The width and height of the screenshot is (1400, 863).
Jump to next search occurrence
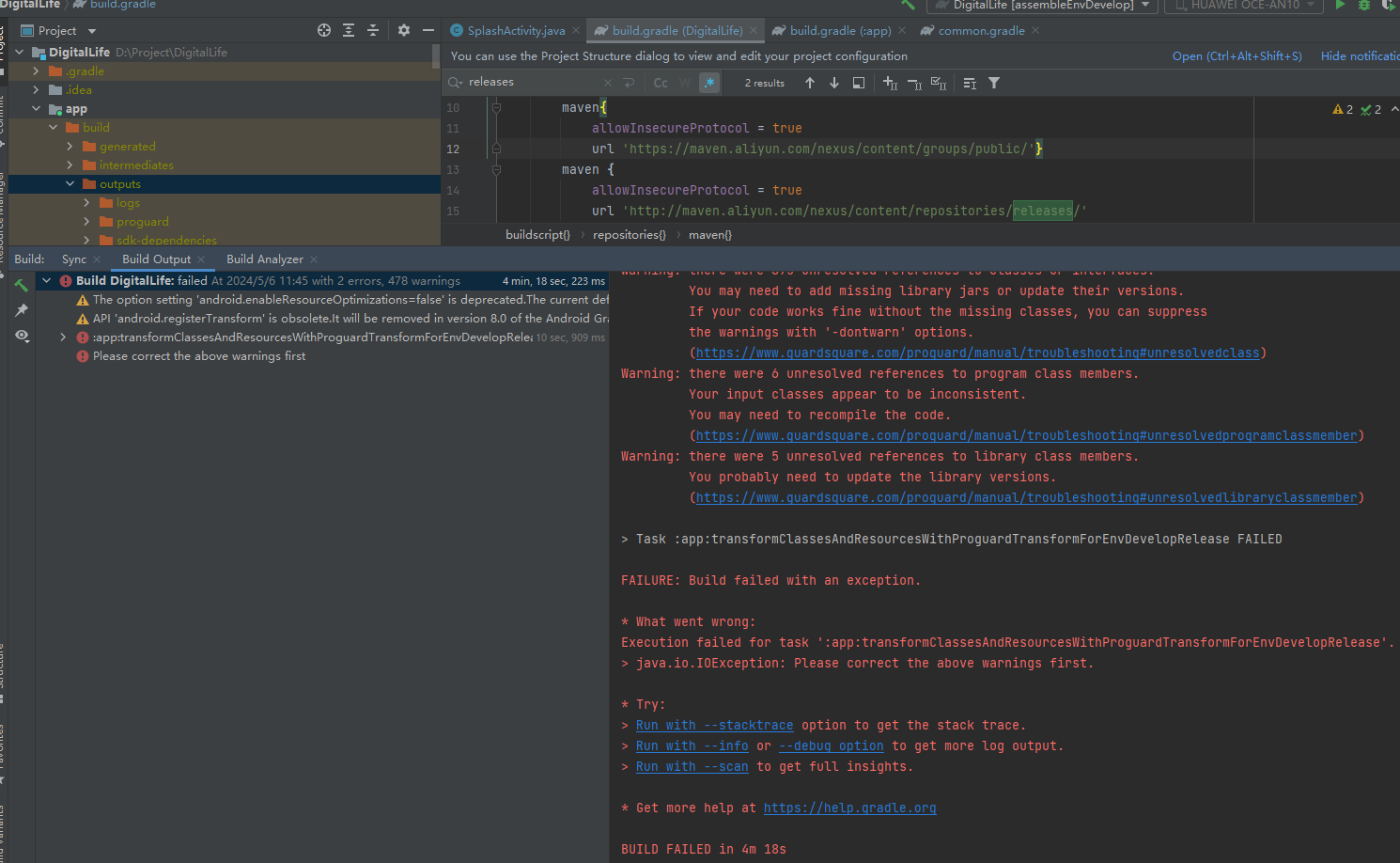(834, 83)
